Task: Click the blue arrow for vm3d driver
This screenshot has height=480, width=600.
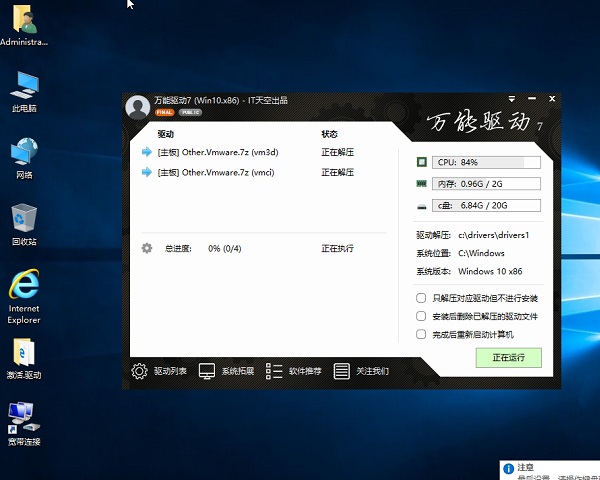Action: tap(147, 152)
